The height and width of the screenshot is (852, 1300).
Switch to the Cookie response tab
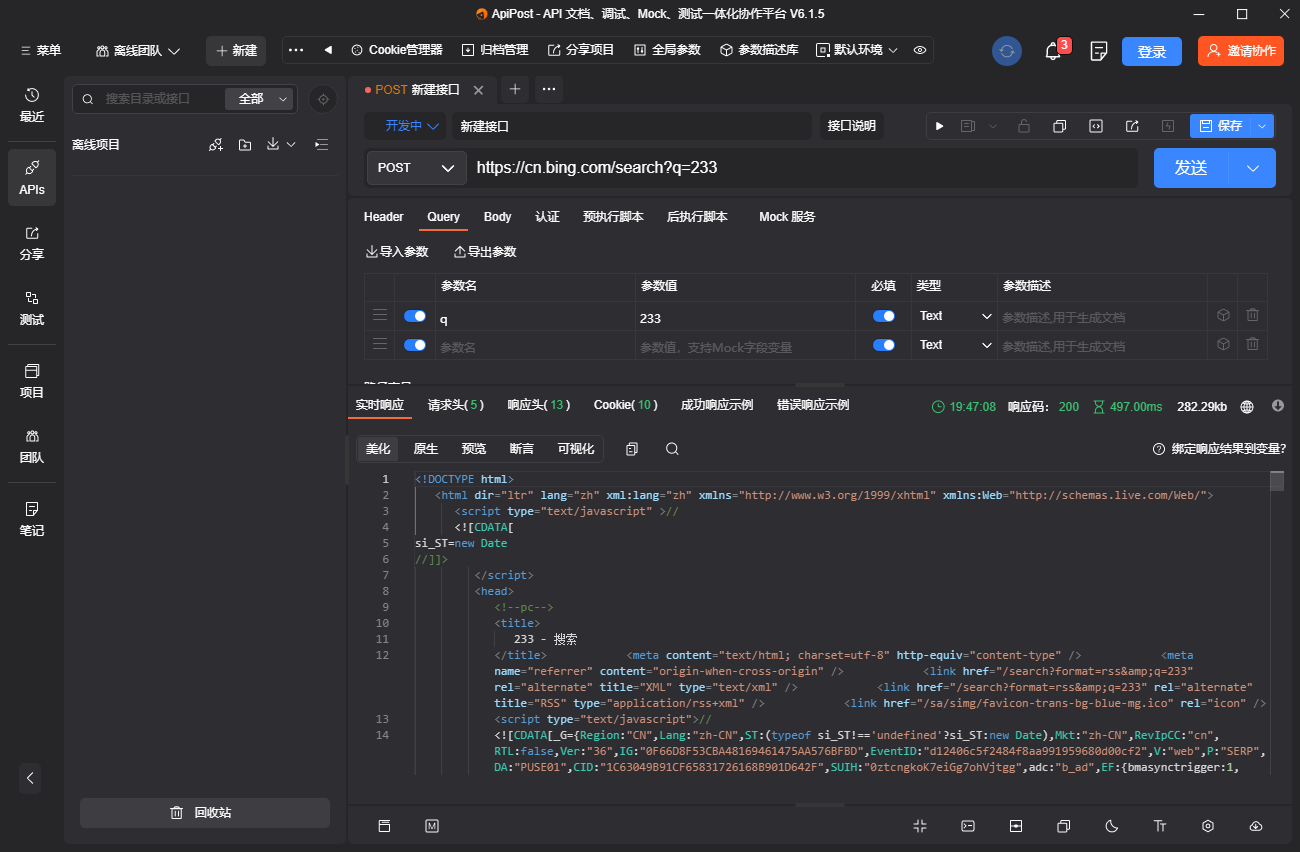click(x=626, y=405)
